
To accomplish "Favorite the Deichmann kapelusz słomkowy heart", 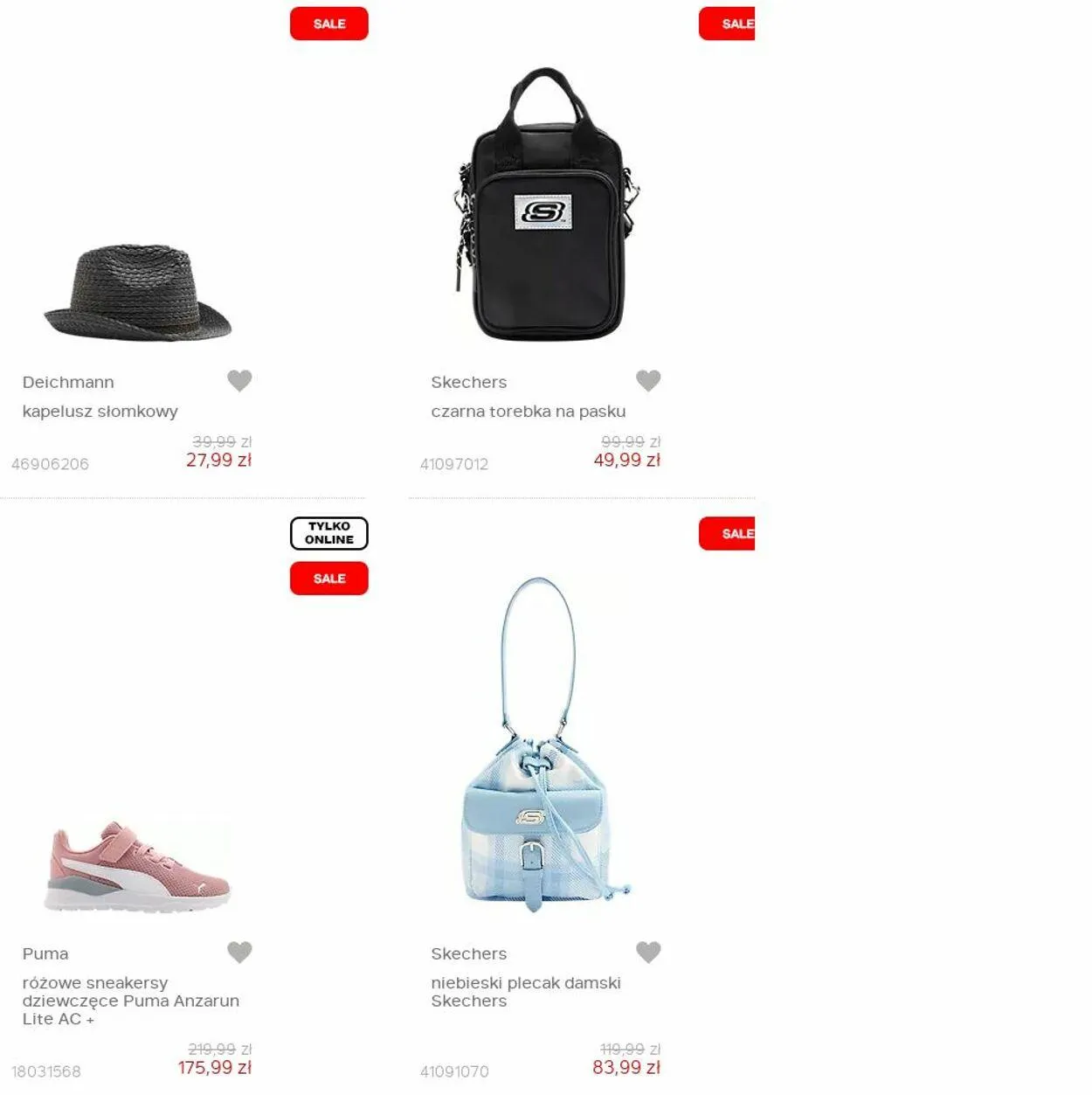I will [x=239, y=380].
